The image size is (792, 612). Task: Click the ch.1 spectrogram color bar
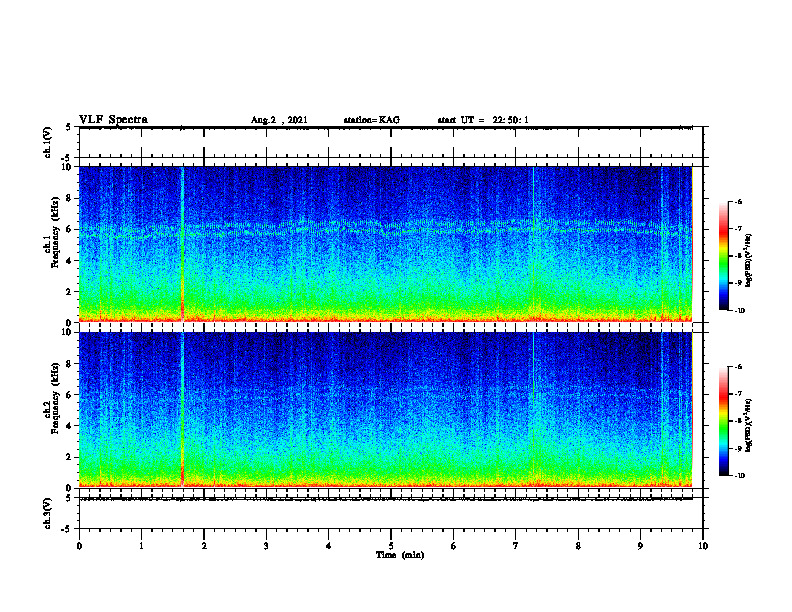723,256
